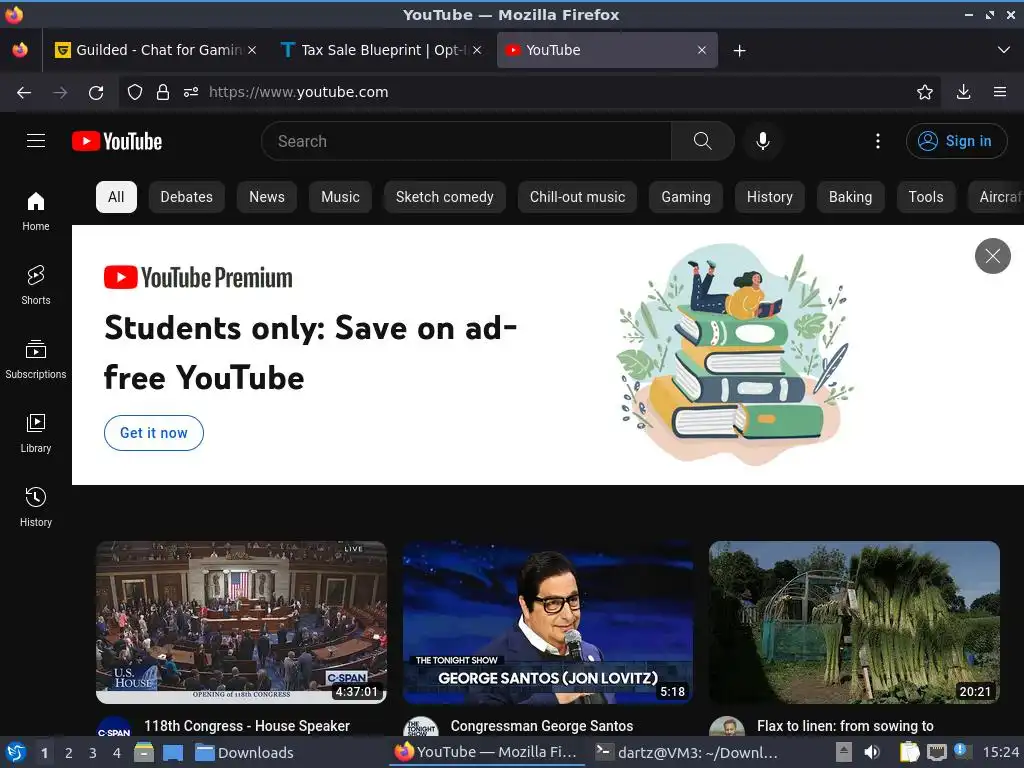The width and height of the screenshot is (1024, 768).
Task: Click the taskbar clock showing 15:24
Action: tap(1000, 753)
